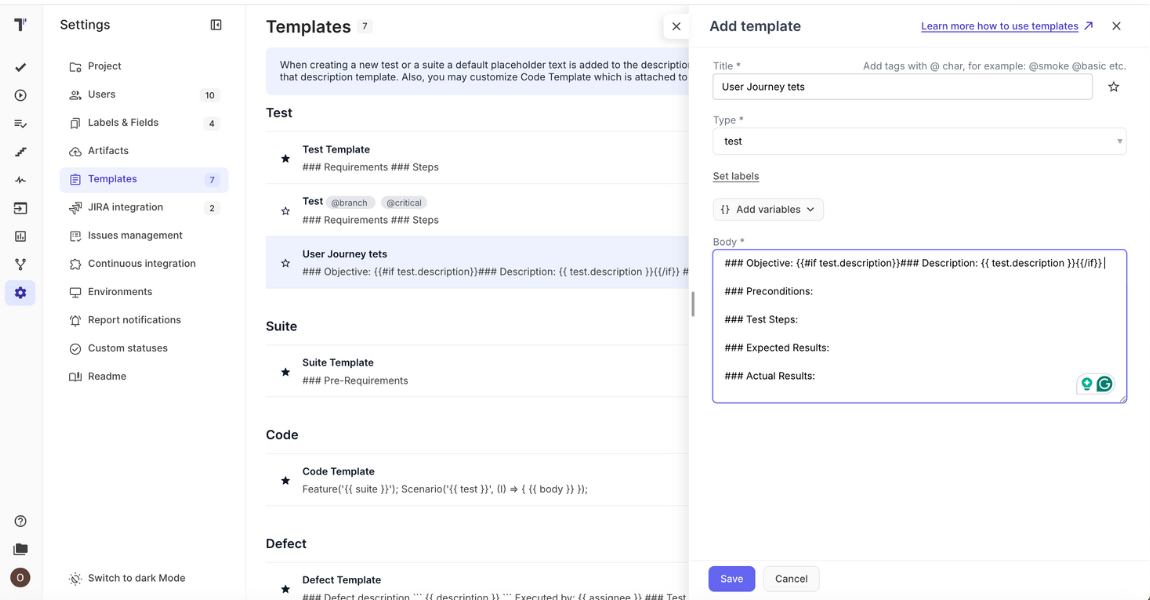Collapse the settings sidebar with the panel icon
1150x600 pixels.
click(216, 24)
